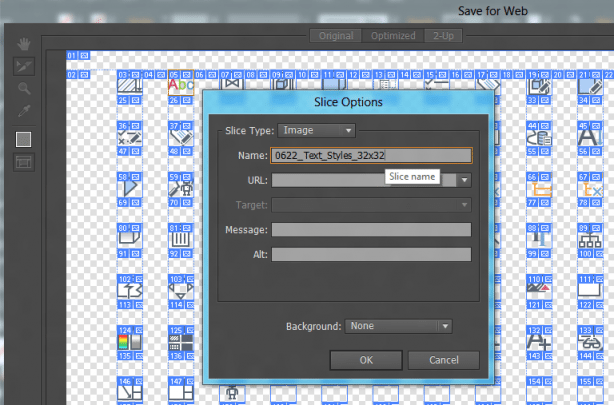This screenshot has width=614, height=405.
Task: Select slice 147 layout icon
Action: [x=181, y=393]
